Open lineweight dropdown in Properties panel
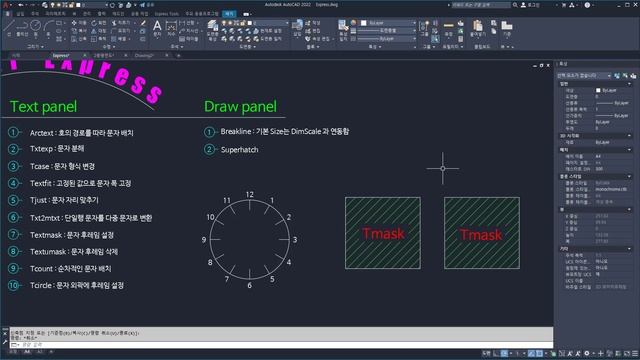 coord(387,31)
